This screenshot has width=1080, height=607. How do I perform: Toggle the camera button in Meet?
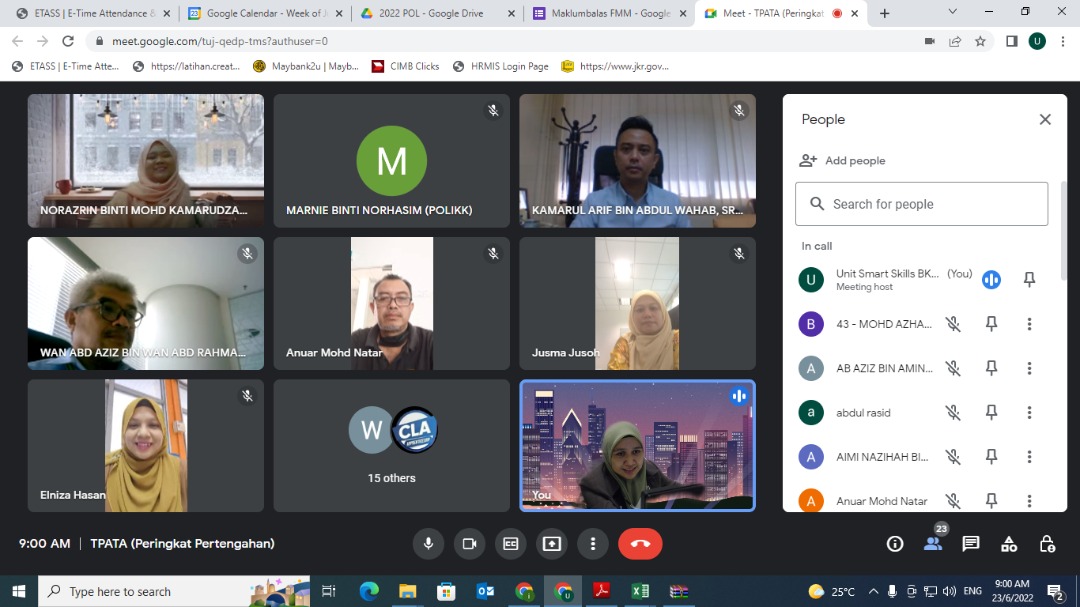470,544
